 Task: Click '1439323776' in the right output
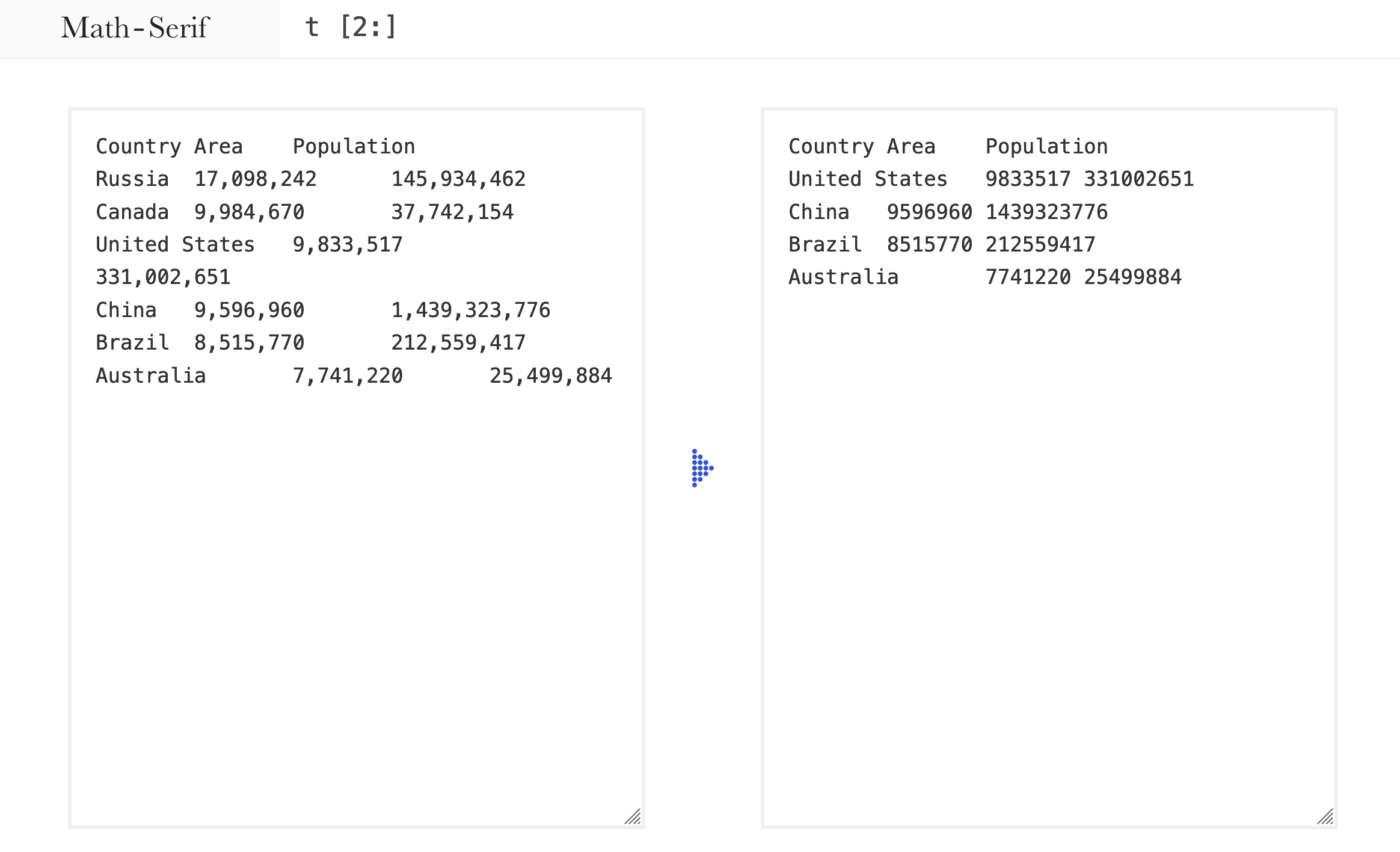coord(1046,212)
